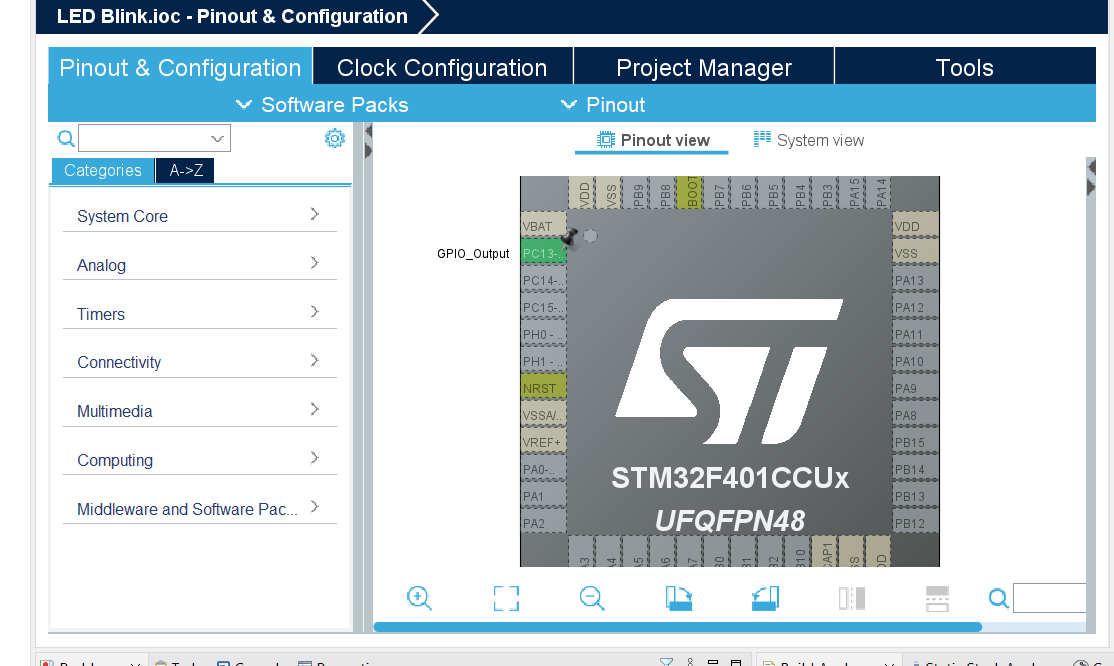Open the Software Packs dropdown
This screenshot has height=666, width=1114.
244,104
